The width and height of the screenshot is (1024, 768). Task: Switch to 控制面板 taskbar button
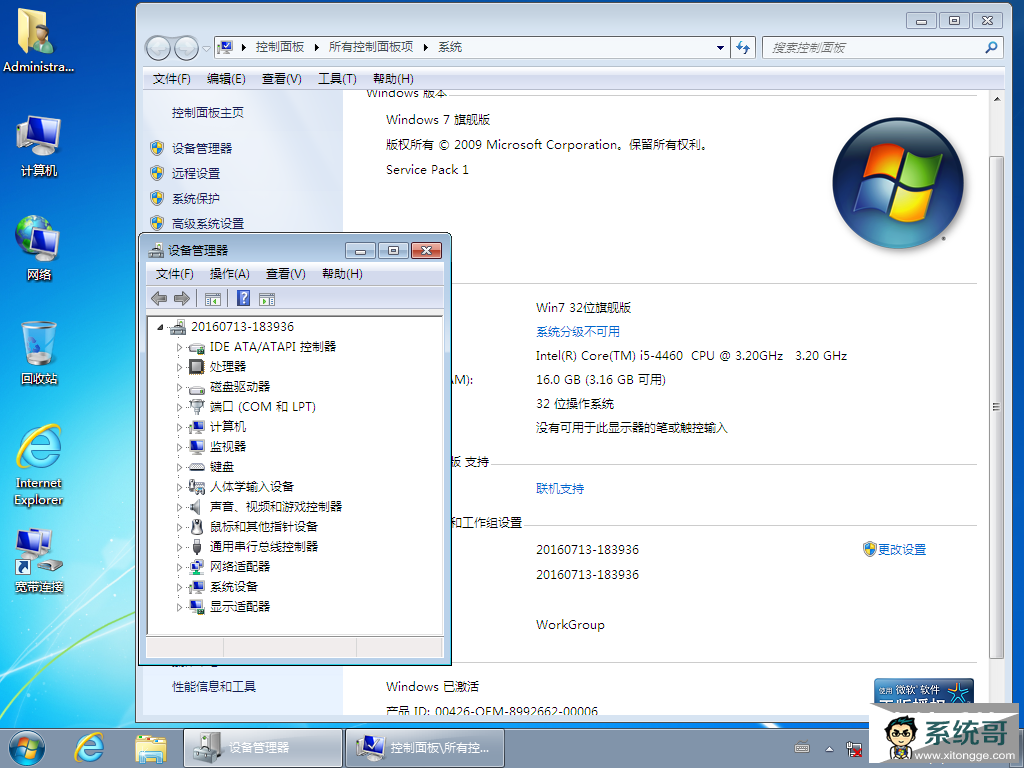tap(424, 748)
